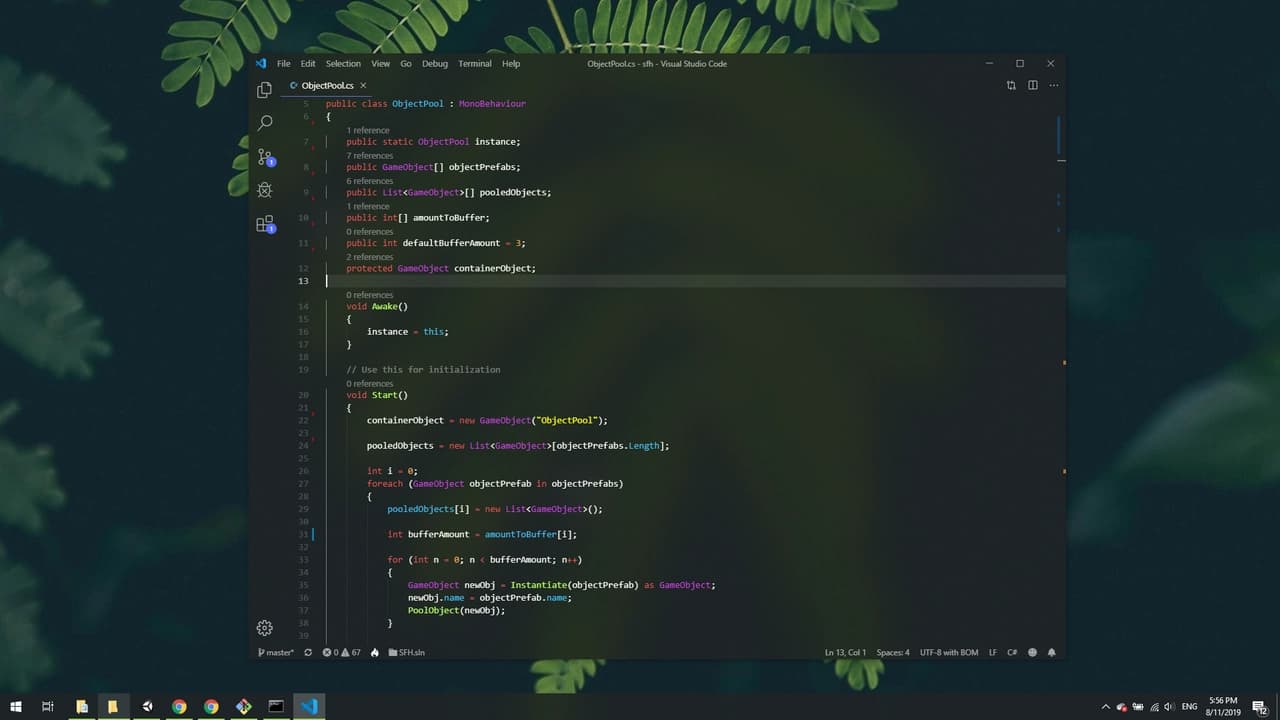This screenshot has width=1280, height=720.
Task: Open the Manage gear at activity bar bottom
Action: 264,628
